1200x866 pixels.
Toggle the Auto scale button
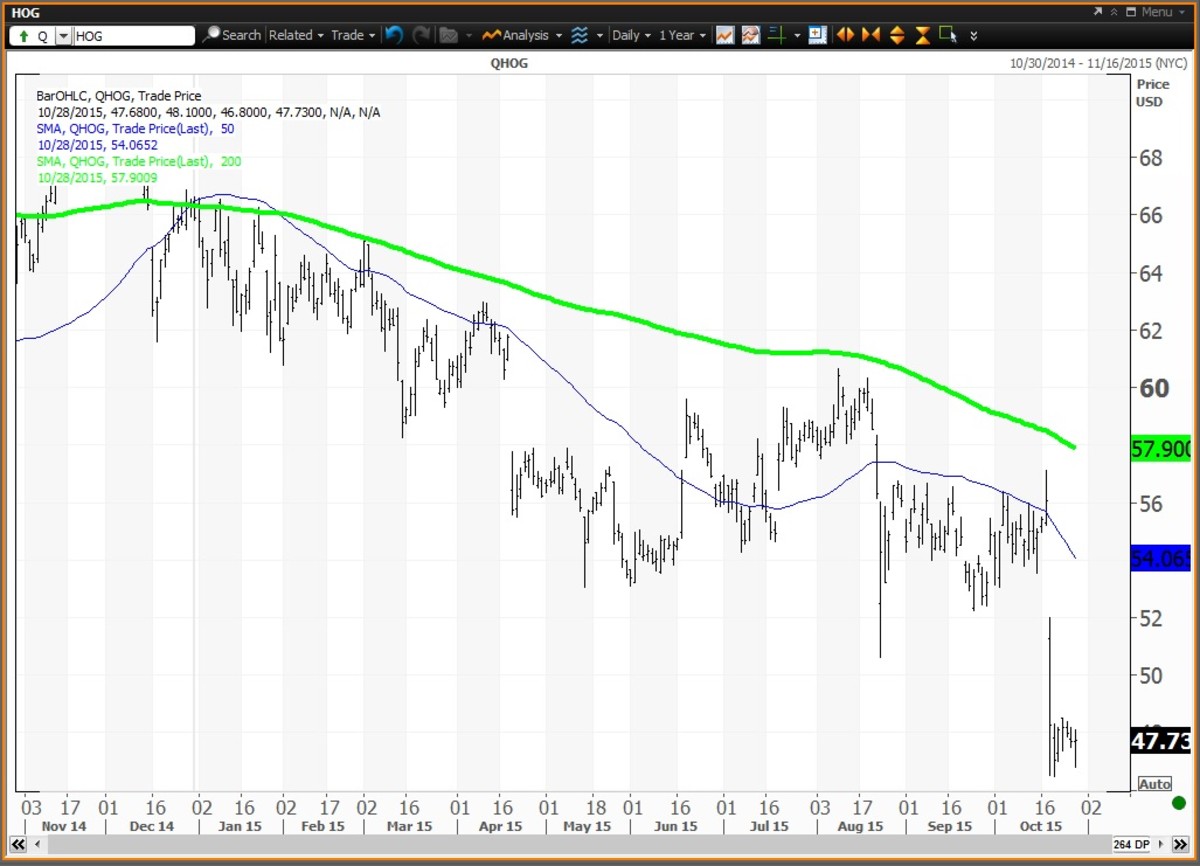coord(1154,784)
